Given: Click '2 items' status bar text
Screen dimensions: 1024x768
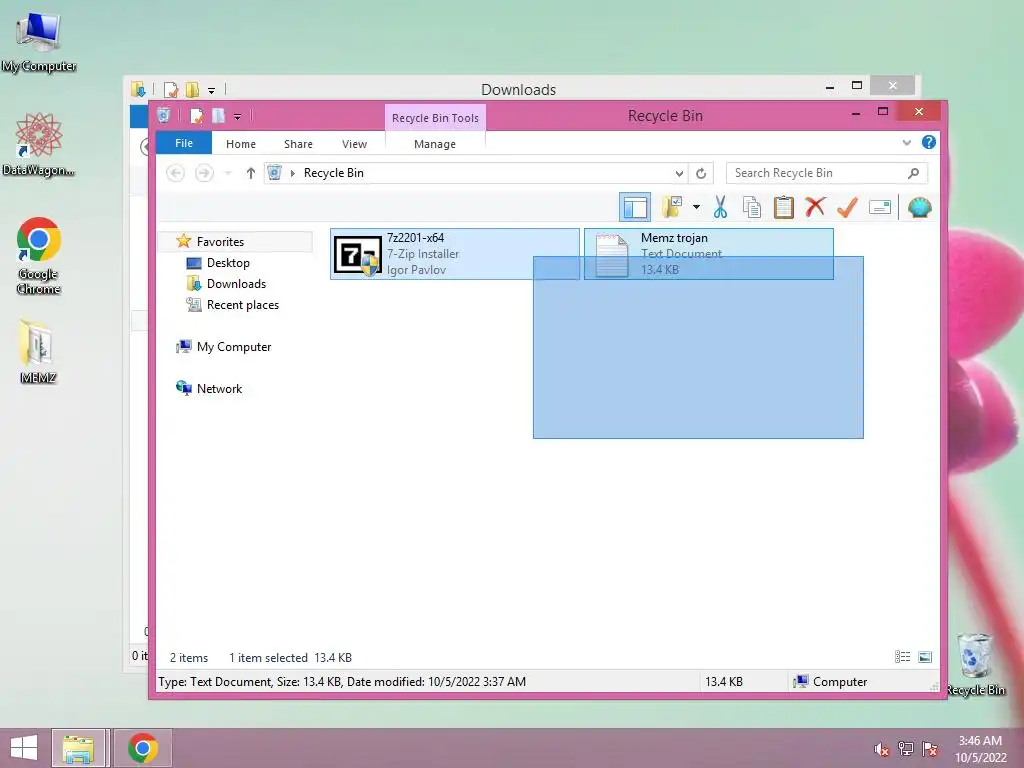Looking at the screenshot, I should point(189,658).
